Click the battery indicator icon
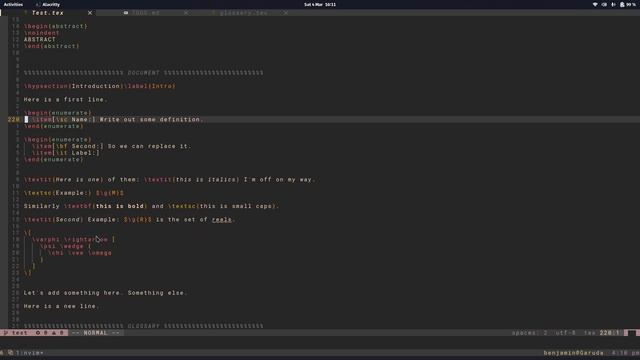Image resolution: width=640 pixels, height=360 pixels. 622,4
